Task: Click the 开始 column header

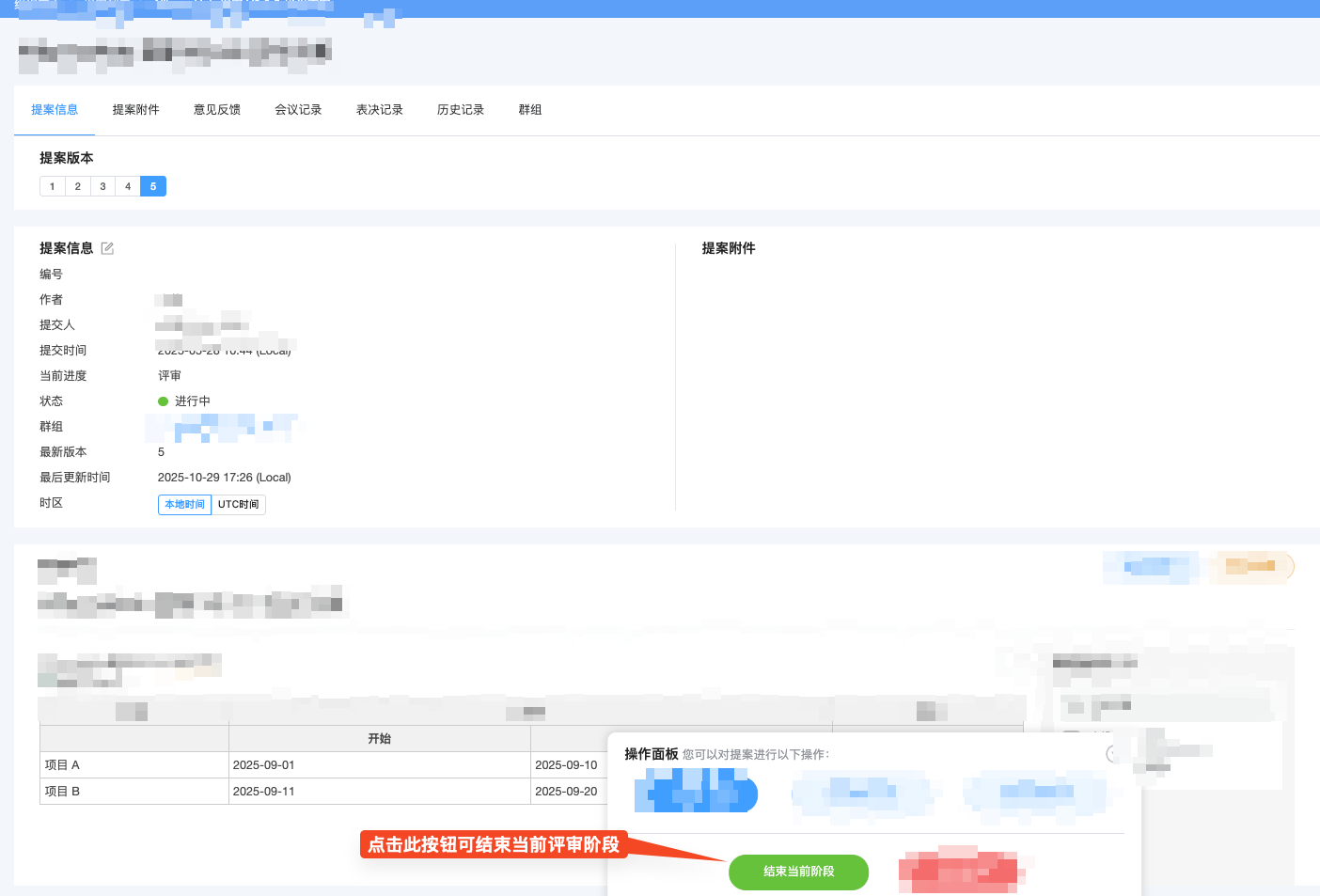Action: tap(380, 738)
